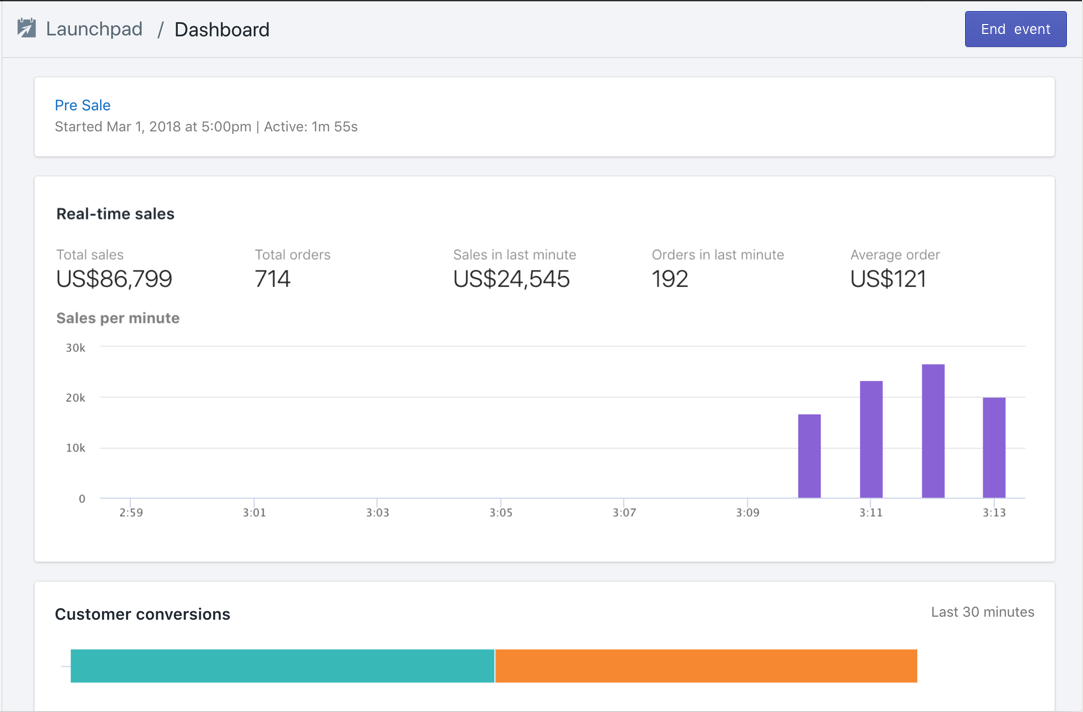Click Orders in last minute value 192
Image resolution: width=1083 pixels, height=712 pixels.
pos(669,279)
